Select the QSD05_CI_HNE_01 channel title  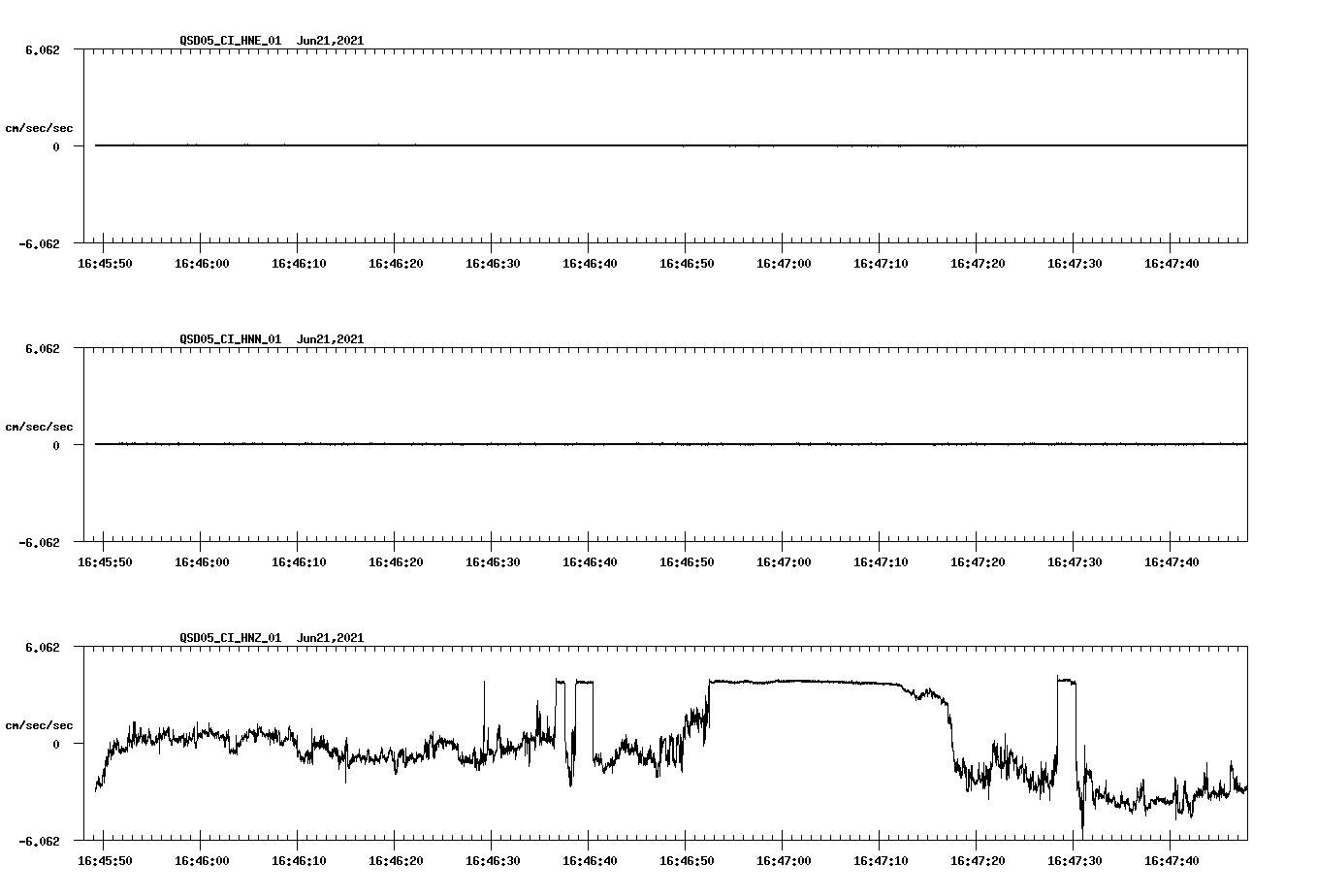(231, 41)
